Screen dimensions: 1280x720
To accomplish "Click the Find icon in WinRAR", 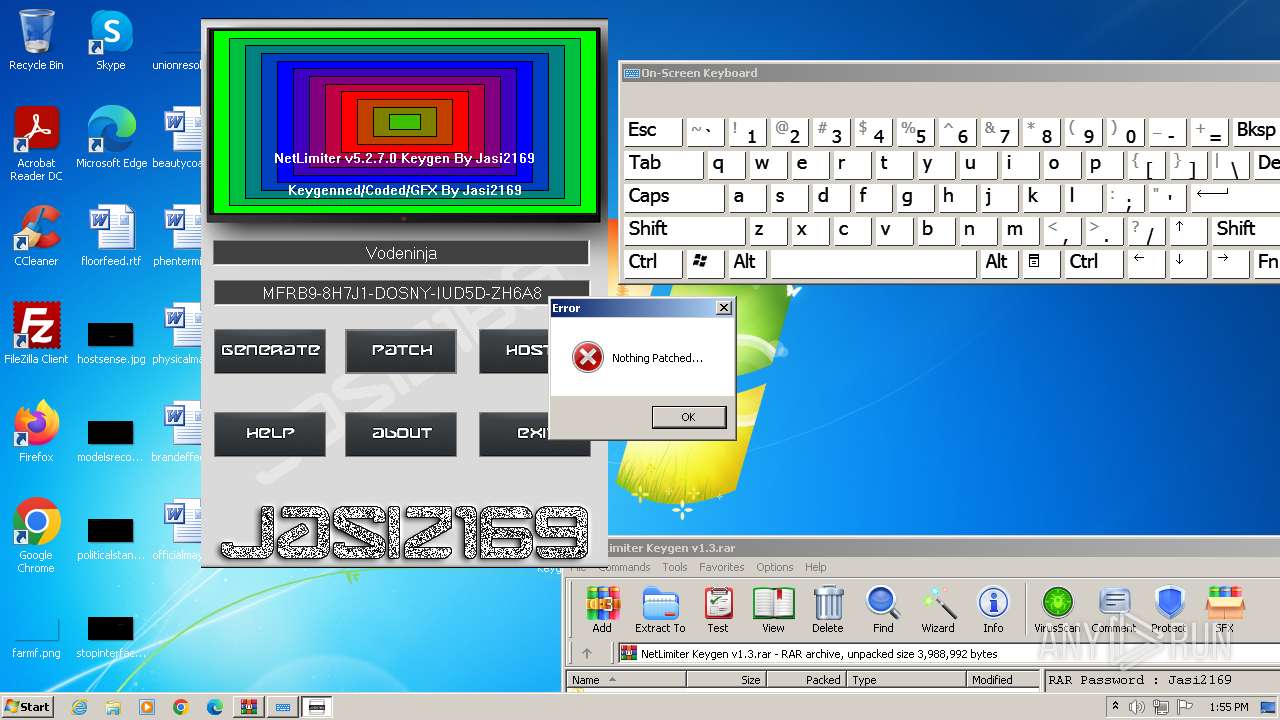I will (883, 609).
